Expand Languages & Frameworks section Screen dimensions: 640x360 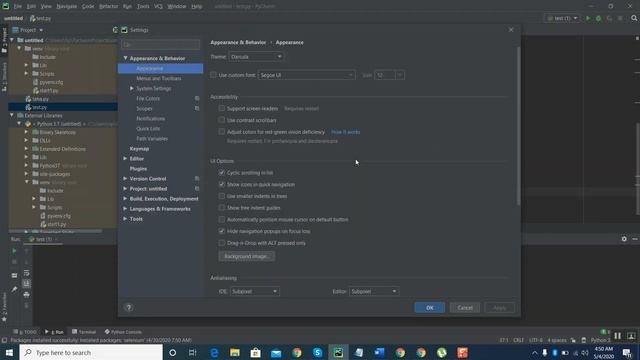[x=125, y=209]
